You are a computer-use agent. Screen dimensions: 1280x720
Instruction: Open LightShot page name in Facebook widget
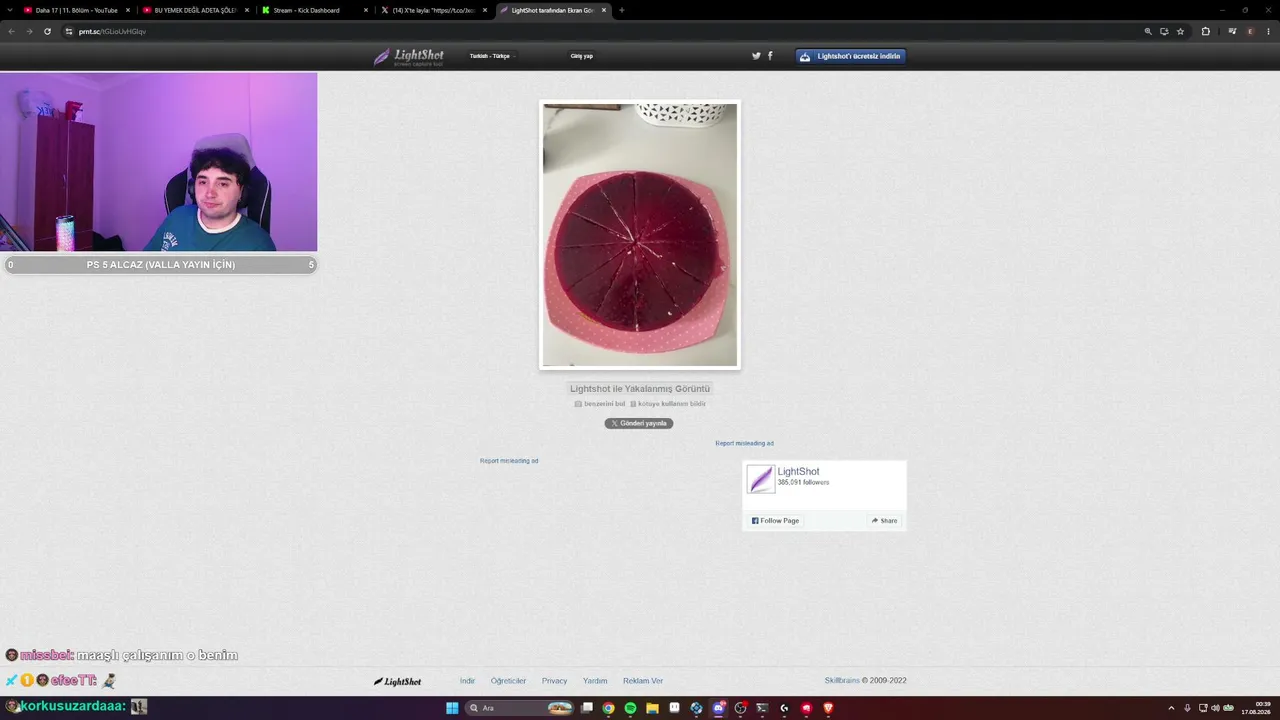pos(799,472)
